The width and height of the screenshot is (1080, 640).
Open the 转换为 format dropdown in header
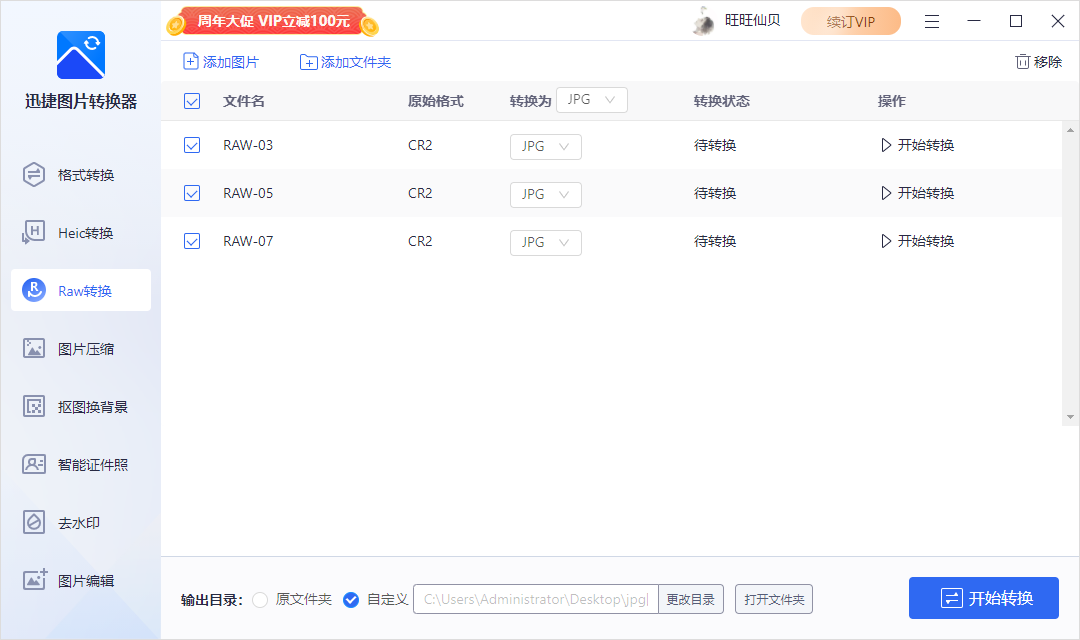click(591, 100)
